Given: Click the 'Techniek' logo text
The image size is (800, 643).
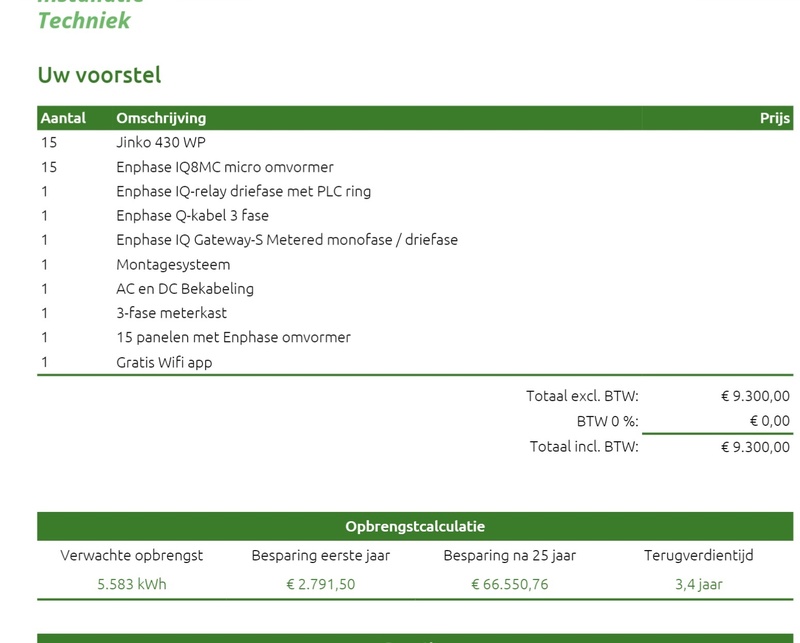Looking at the screenshot, I should pyautogui.click(x=84, y=20).
